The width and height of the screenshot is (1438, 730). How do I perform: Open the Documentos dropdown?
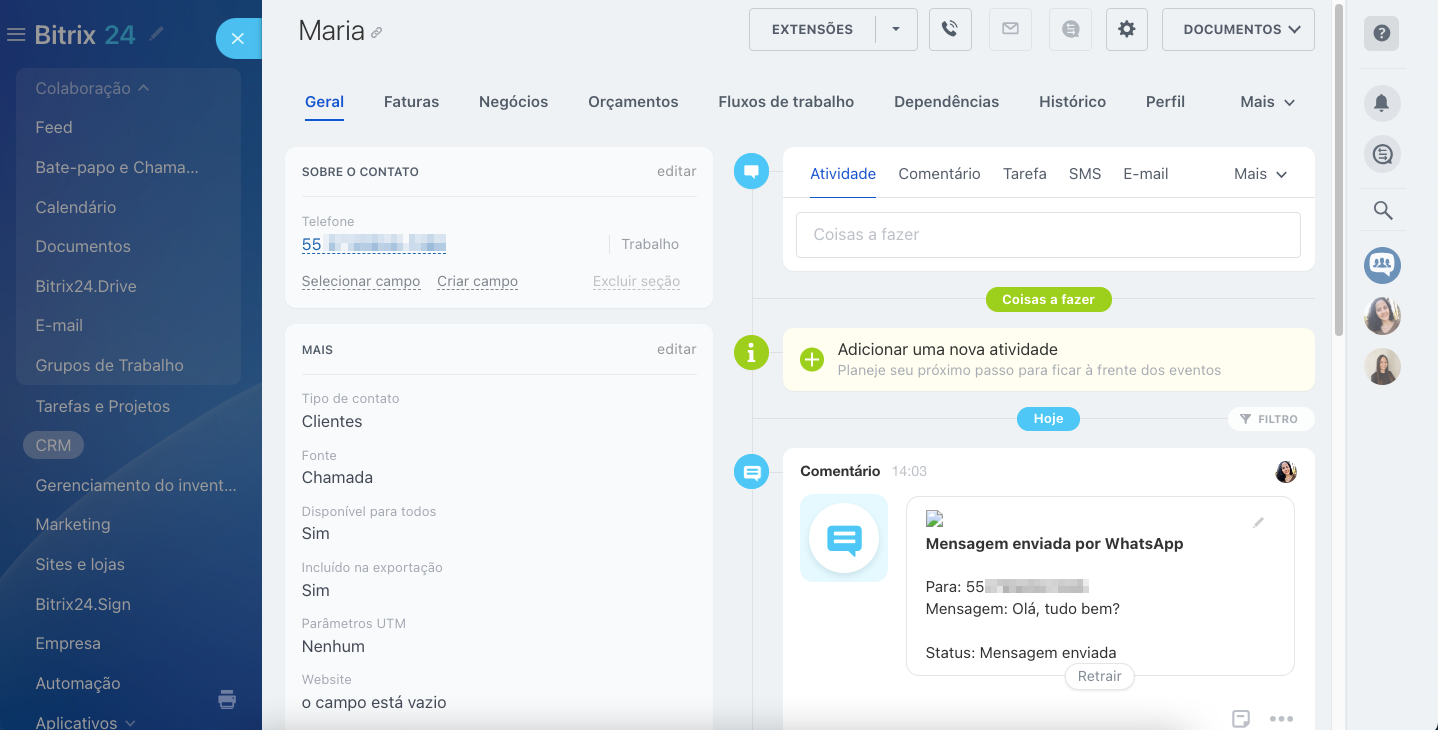pyautogui.click(x=1238, y=30)
